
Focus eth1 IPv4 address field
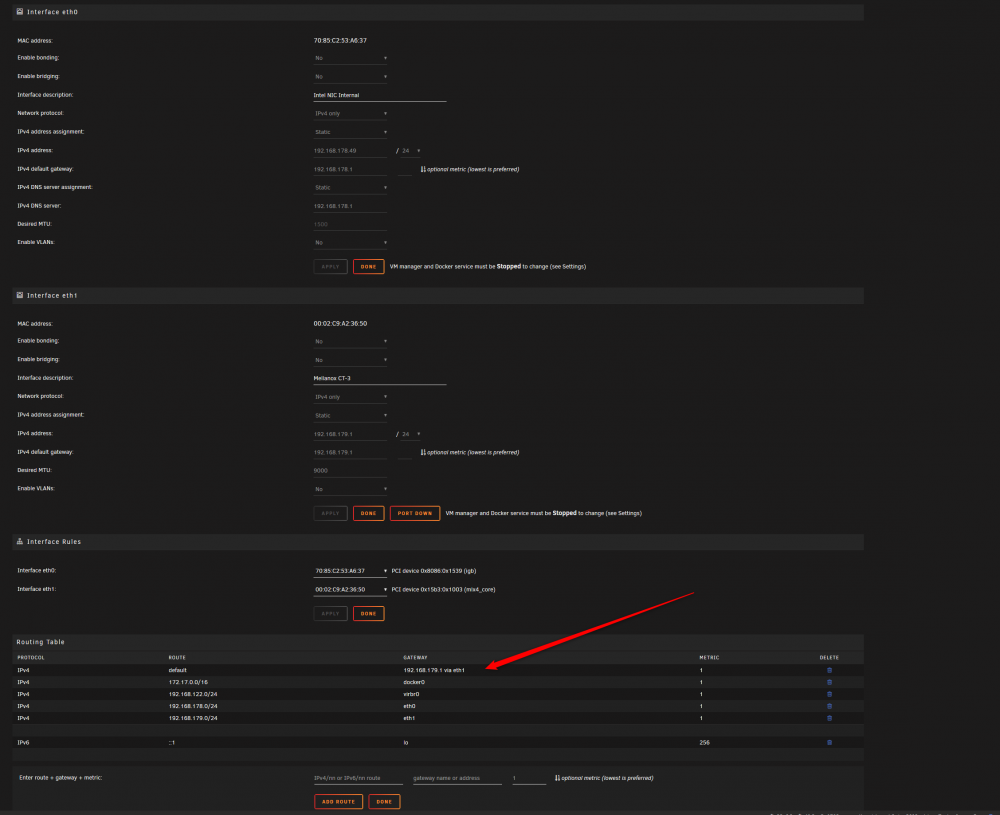pos(350,434)
